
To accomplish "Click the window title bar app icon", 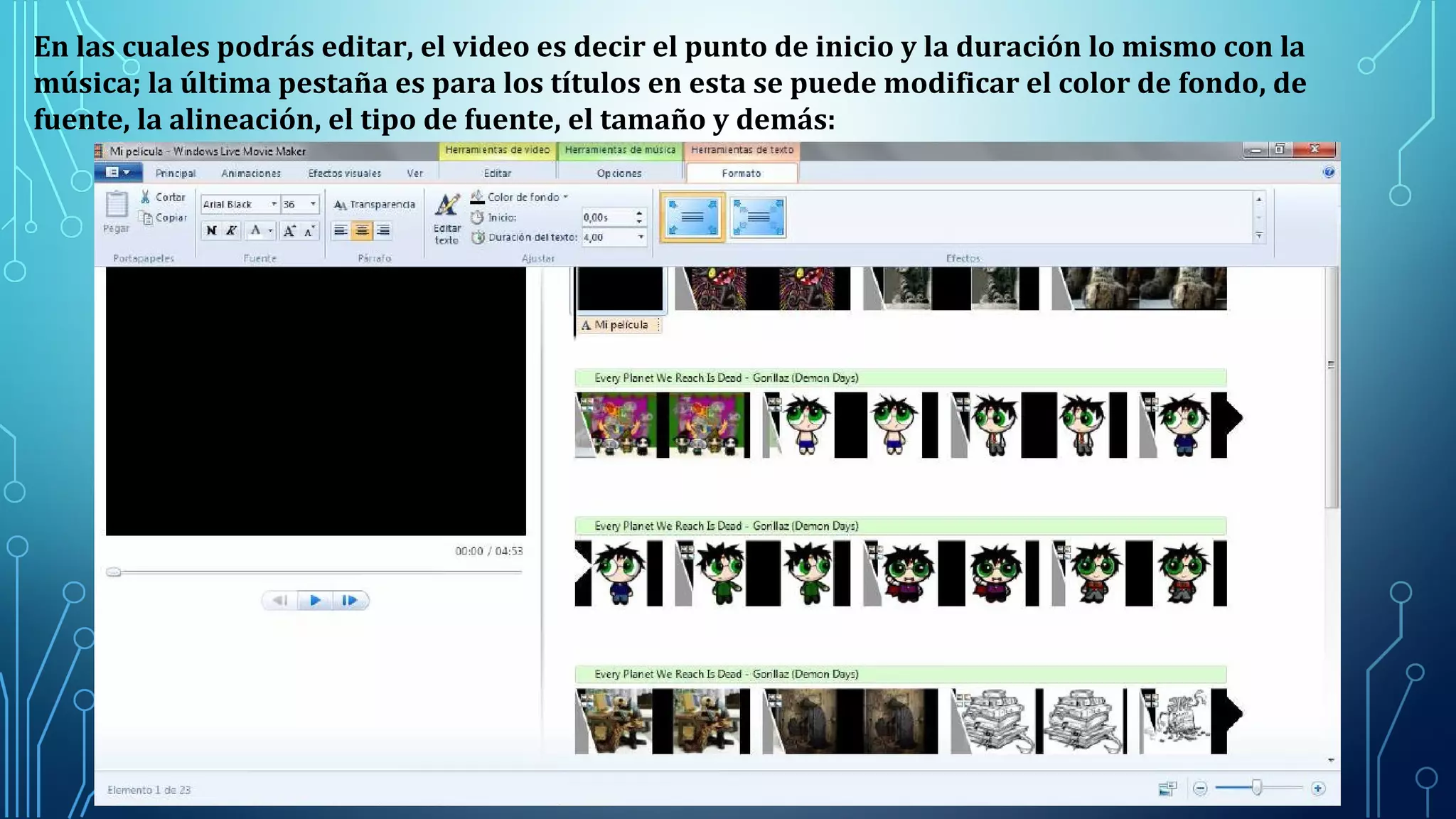I will point(99,151).
